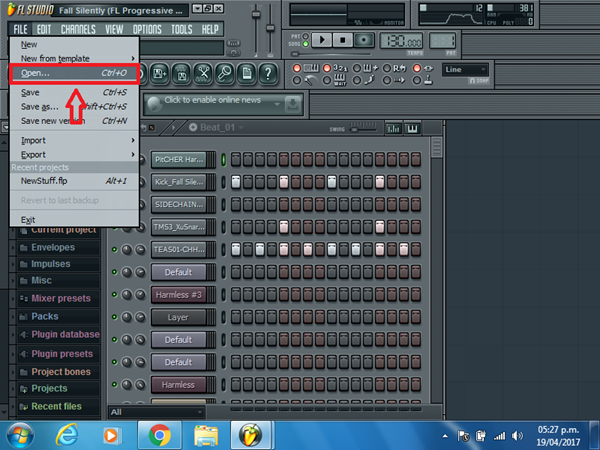Click the Windows Start orb
The width and height of the screenshot is (600, 450).
20,435
